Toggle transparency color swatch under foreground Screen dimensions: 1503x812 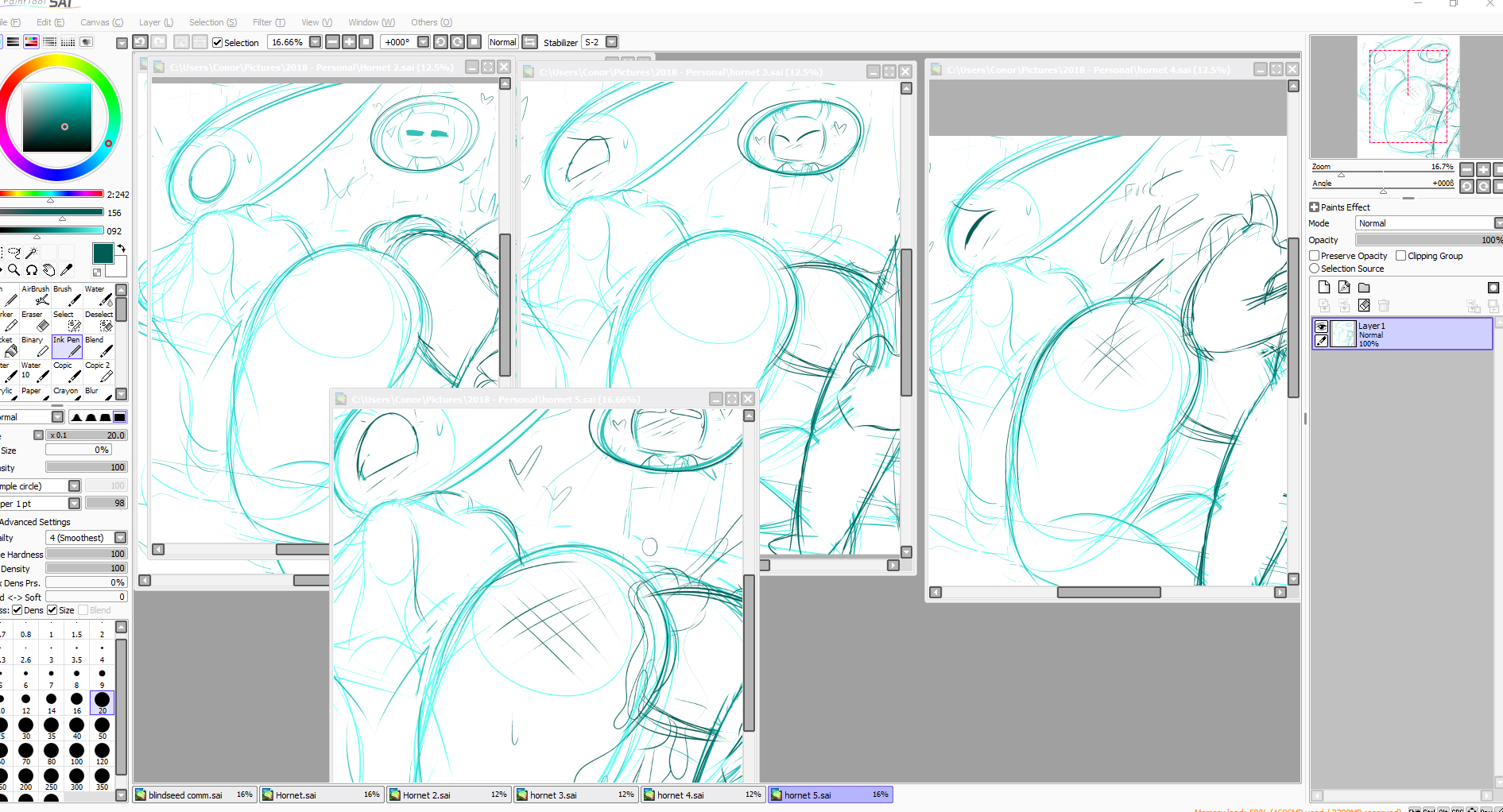pyautogui.click(x=97, y=273)
